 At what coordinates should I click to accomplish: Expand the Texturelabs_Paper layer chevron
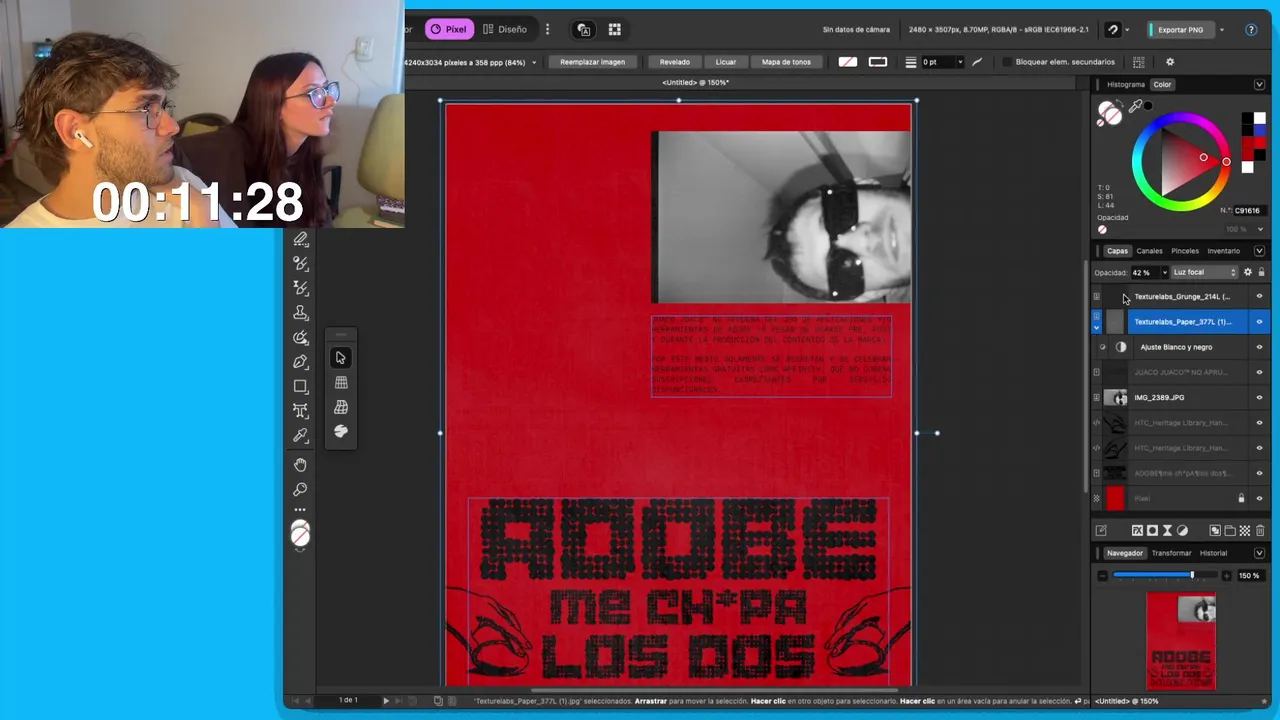[x=1096, y=327]
